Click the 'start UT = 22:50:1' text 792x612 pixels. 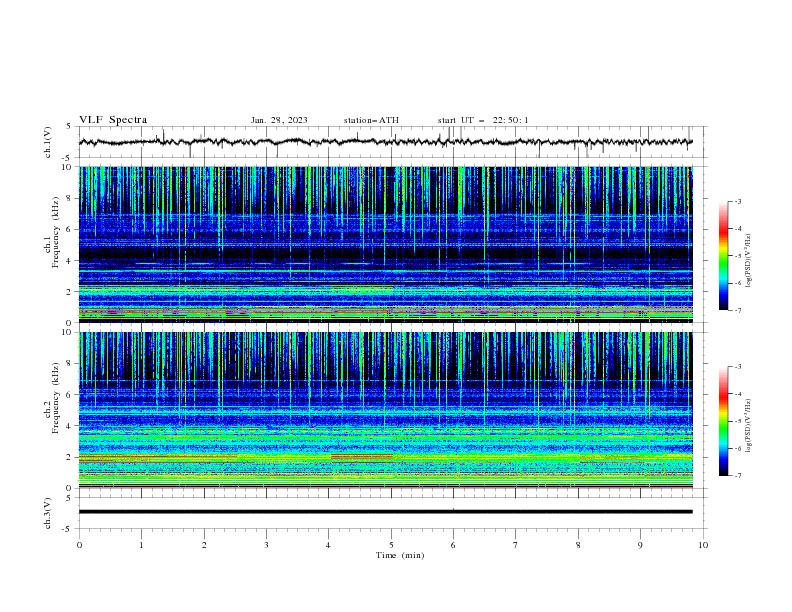point(483,120)
